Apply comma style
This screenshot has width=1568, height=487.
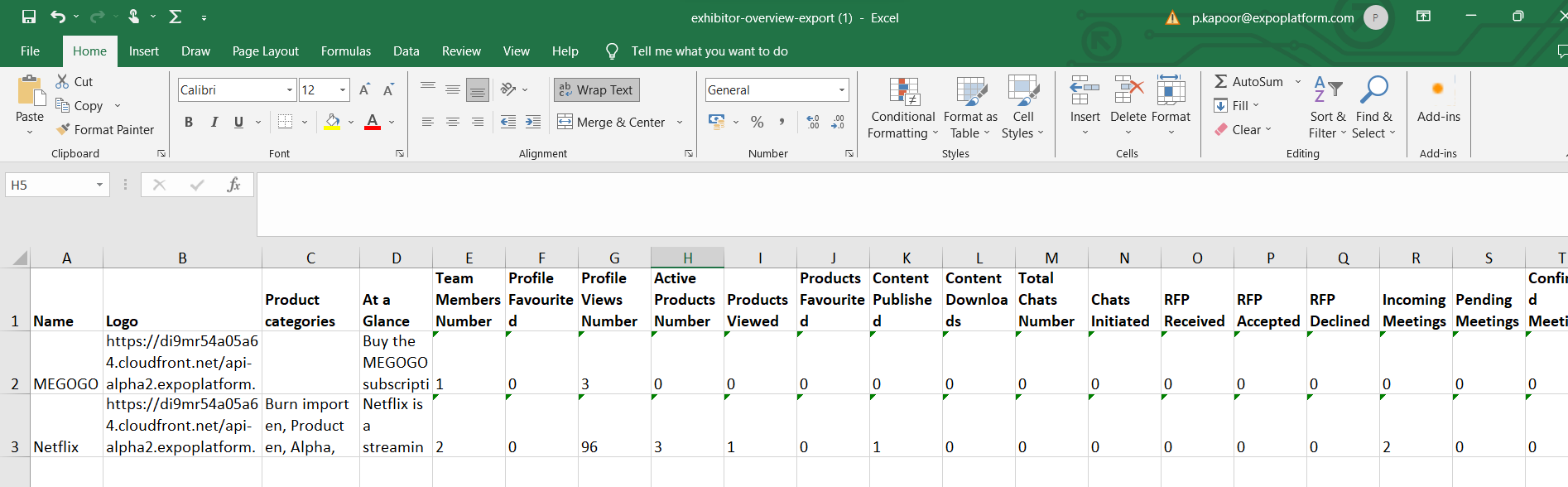[x=782, y=122]
